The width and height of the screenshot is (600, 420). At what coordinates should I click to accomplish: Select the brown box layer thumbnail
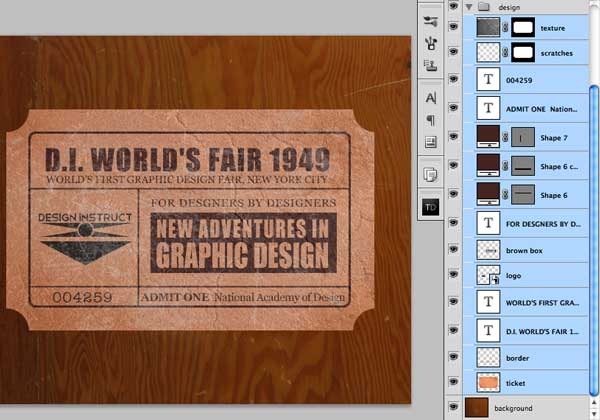tap(488, 250)
